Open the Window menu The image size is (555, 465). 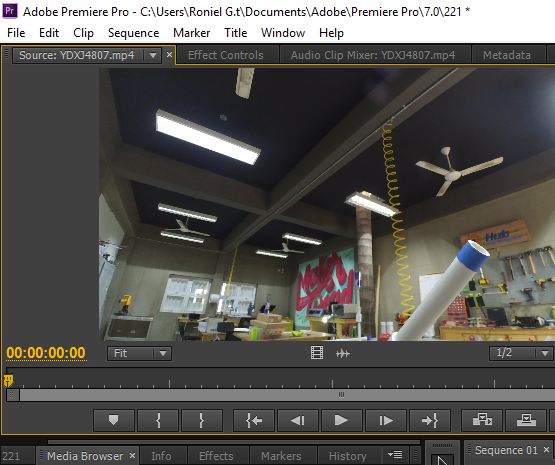click(x=283, y=33)
